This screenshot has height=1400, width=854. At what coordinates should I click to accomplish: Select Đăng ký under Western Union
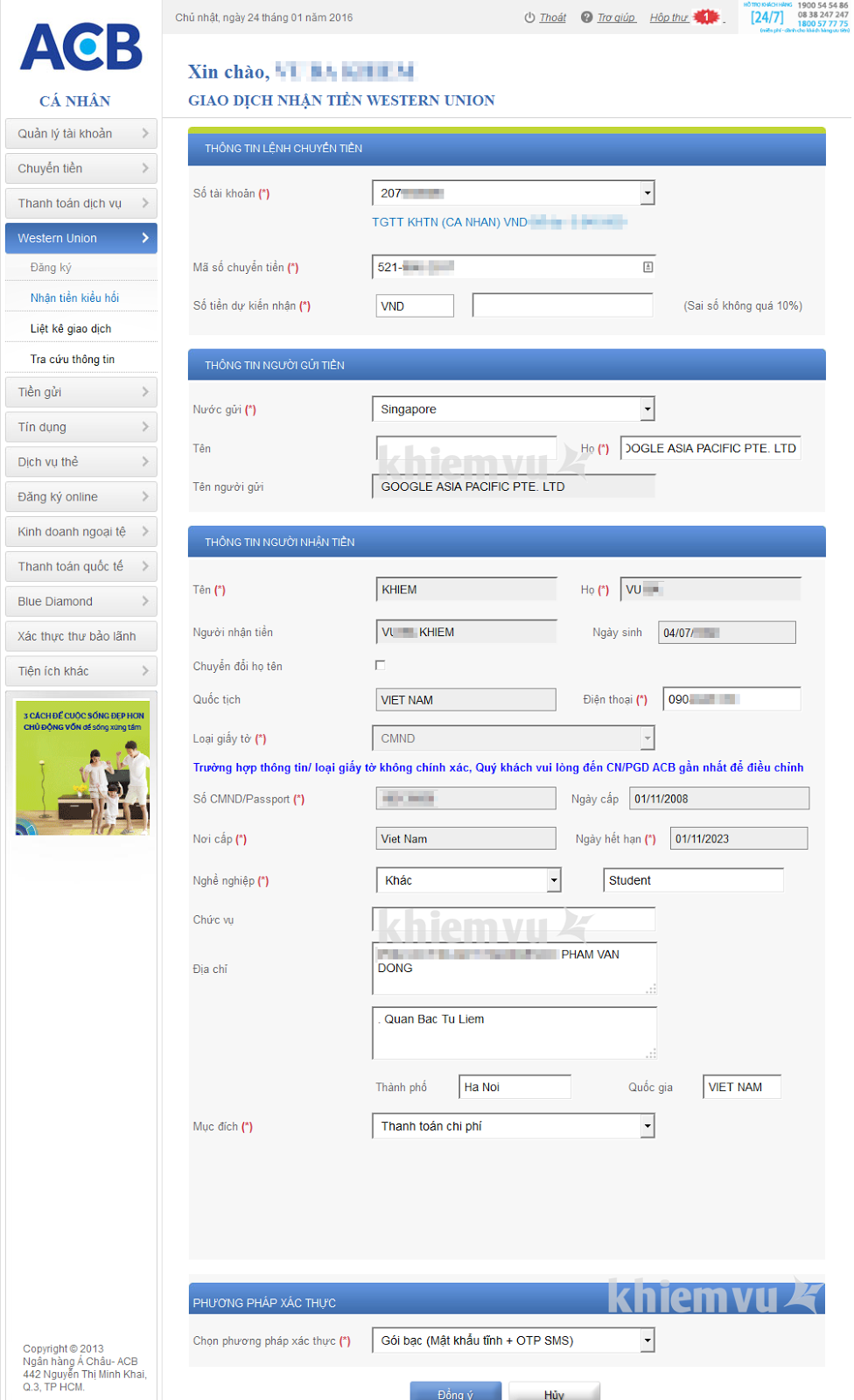pyautogui.click(x=51, y=268)
